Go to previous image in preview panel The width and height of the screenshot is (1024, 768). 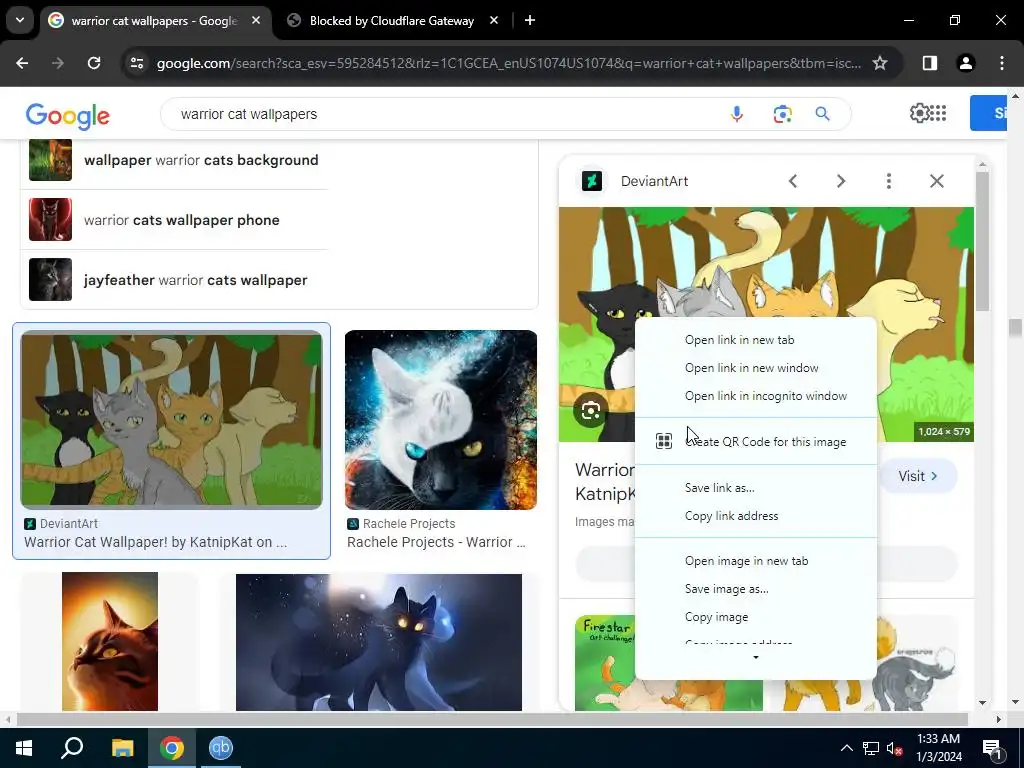click(793, 181)
